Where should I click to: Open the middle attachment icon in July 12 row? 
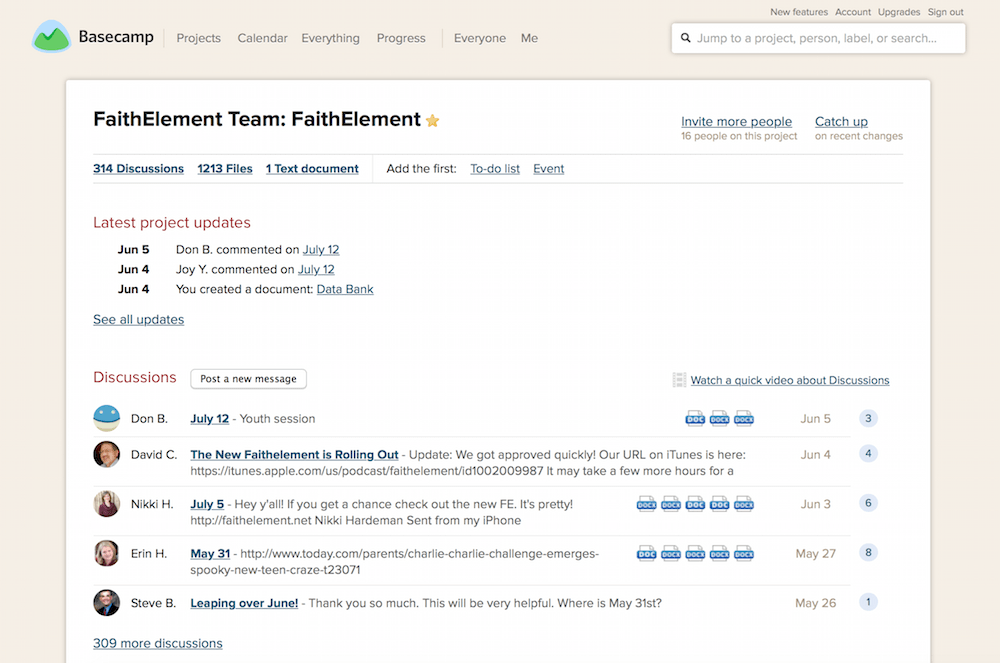coord(719,418)
